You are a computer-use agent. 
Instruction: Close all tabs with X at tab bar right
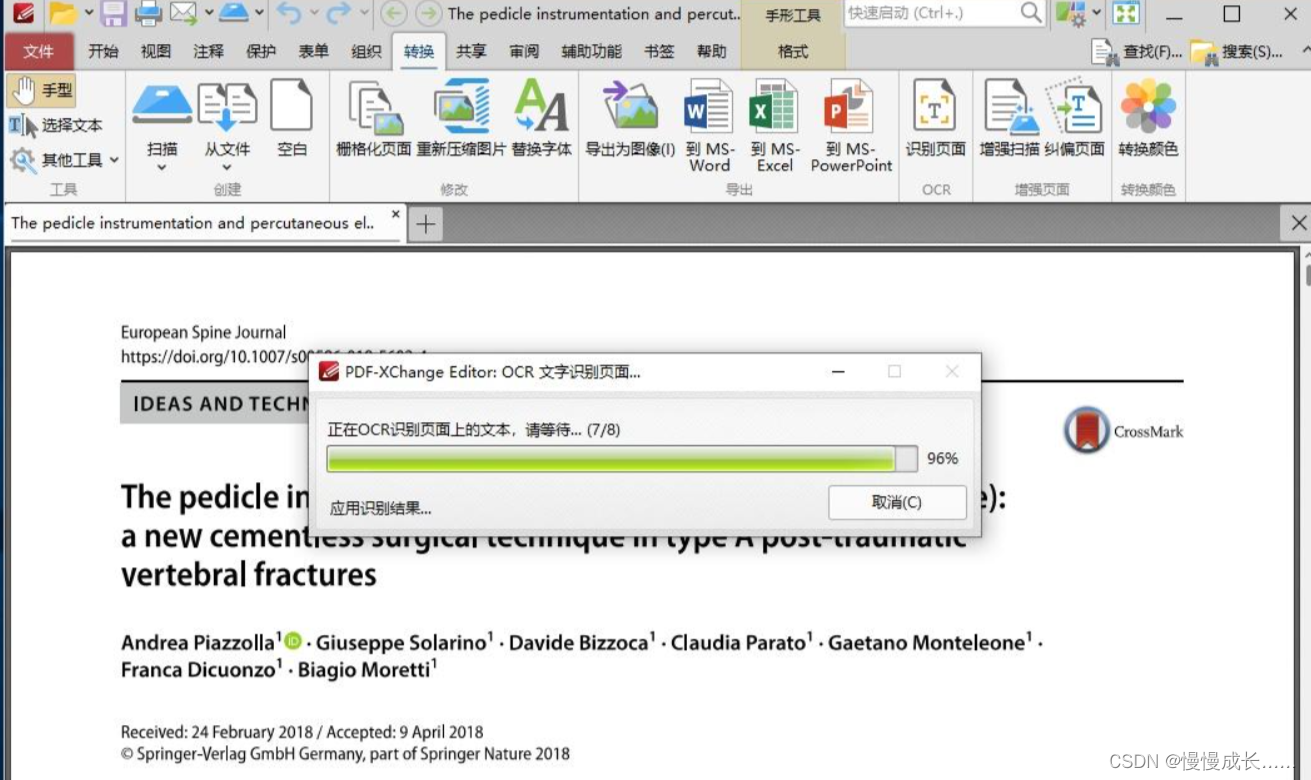(x=1298, y=223)
